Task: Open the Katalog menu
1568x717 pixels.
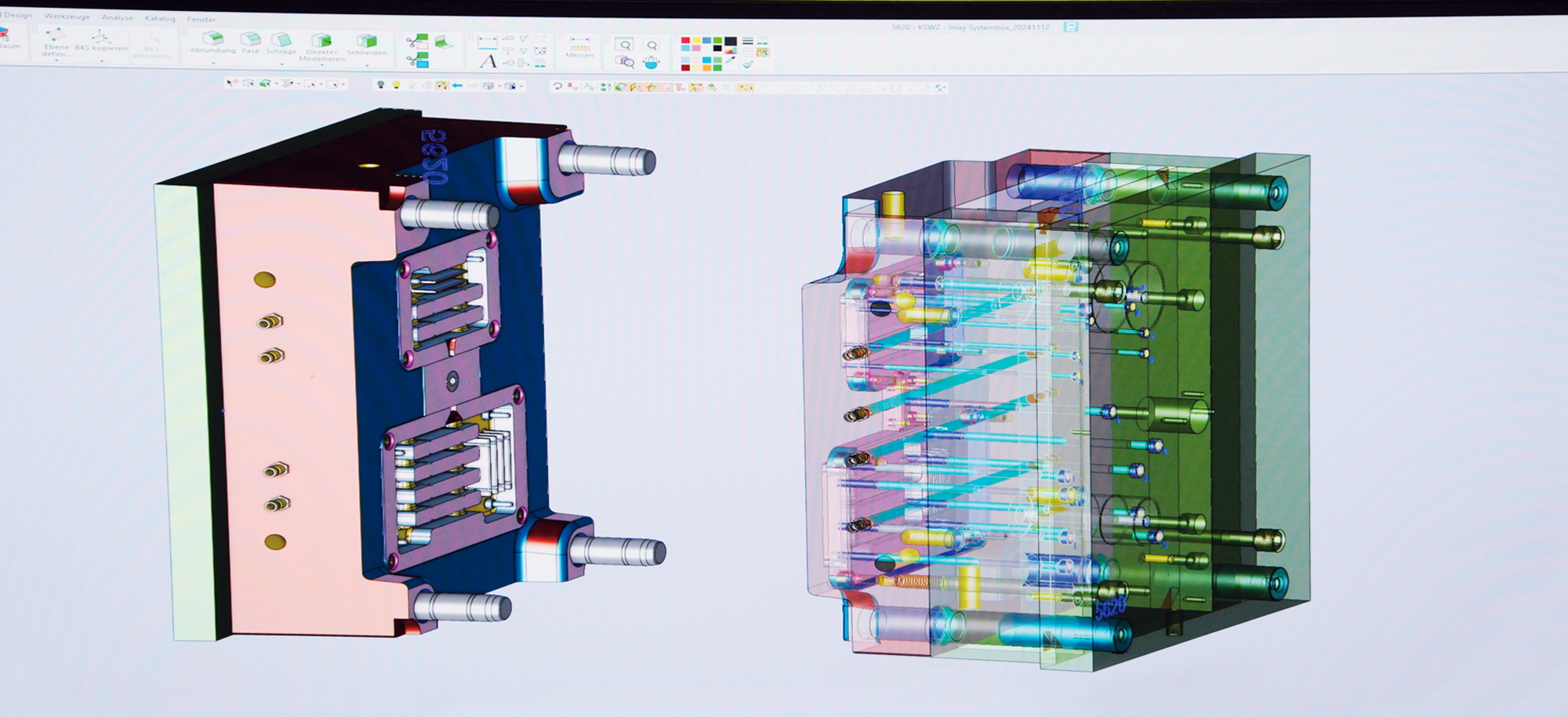Action: tap(160, 18)
